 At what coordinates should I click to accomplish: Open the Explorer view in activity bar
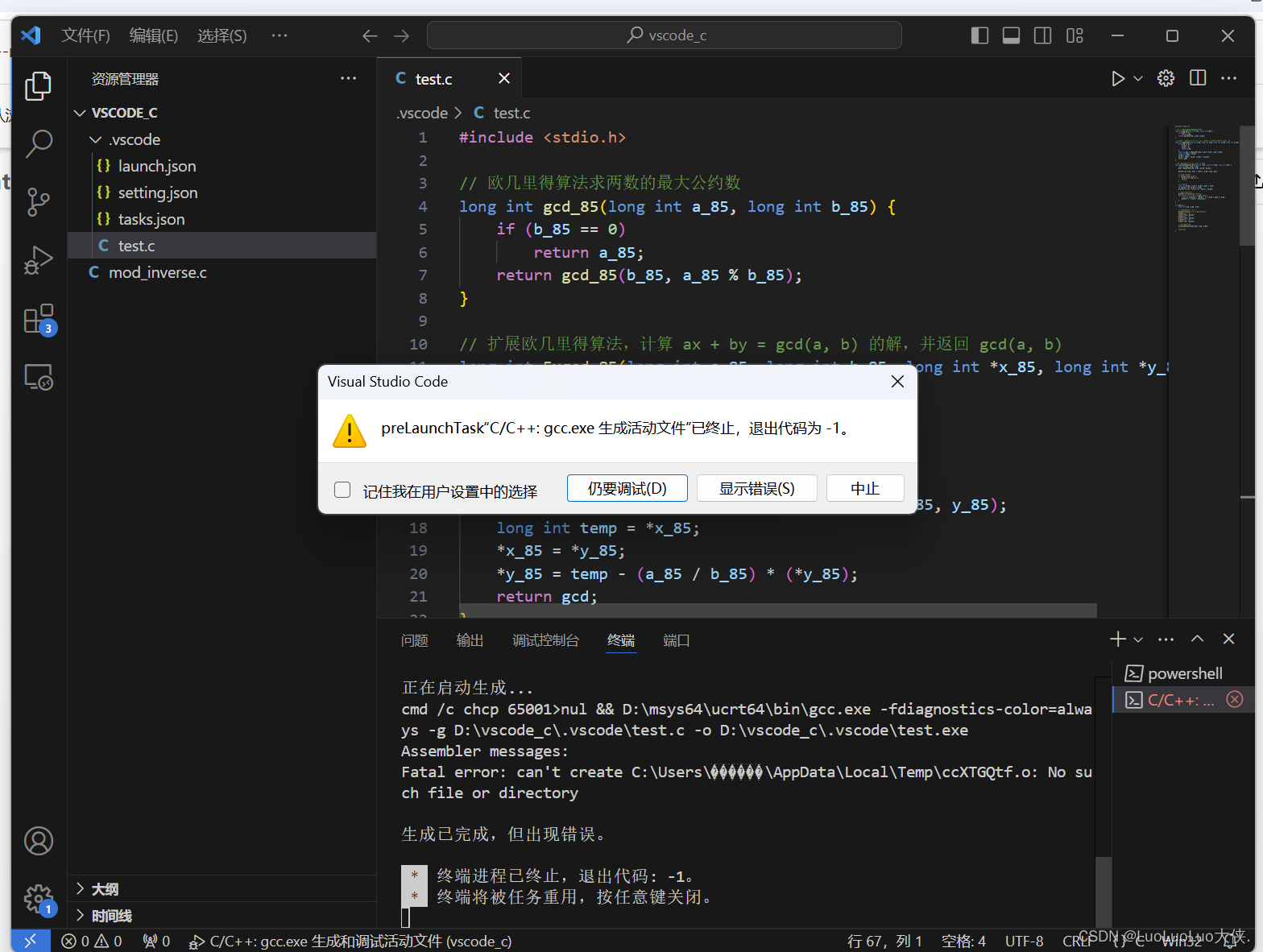click(x=38, y=86)
